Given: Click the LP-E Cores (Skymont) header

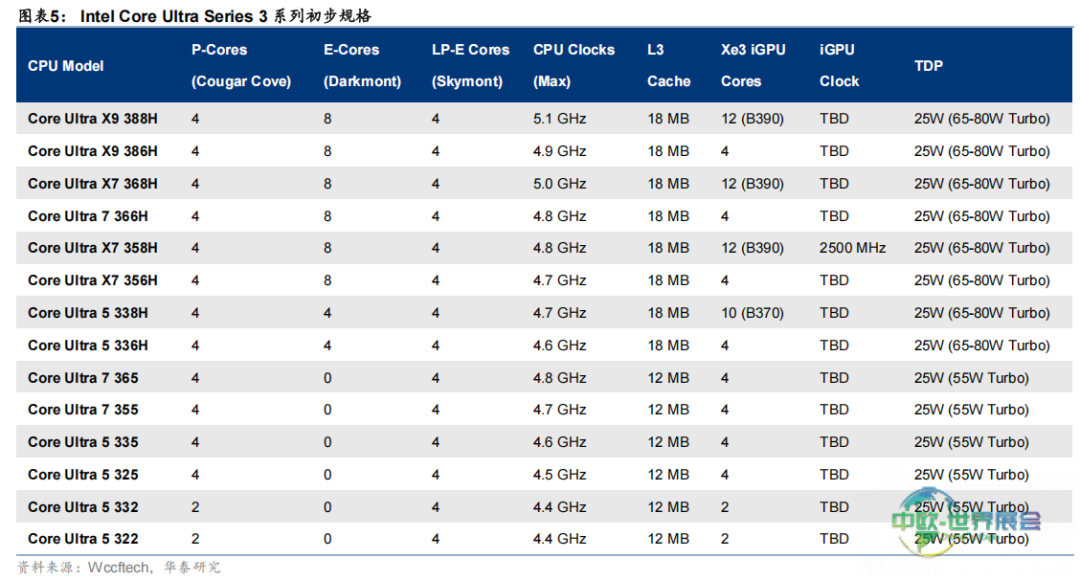Looking at the screenshot, I should click(470, 66).
